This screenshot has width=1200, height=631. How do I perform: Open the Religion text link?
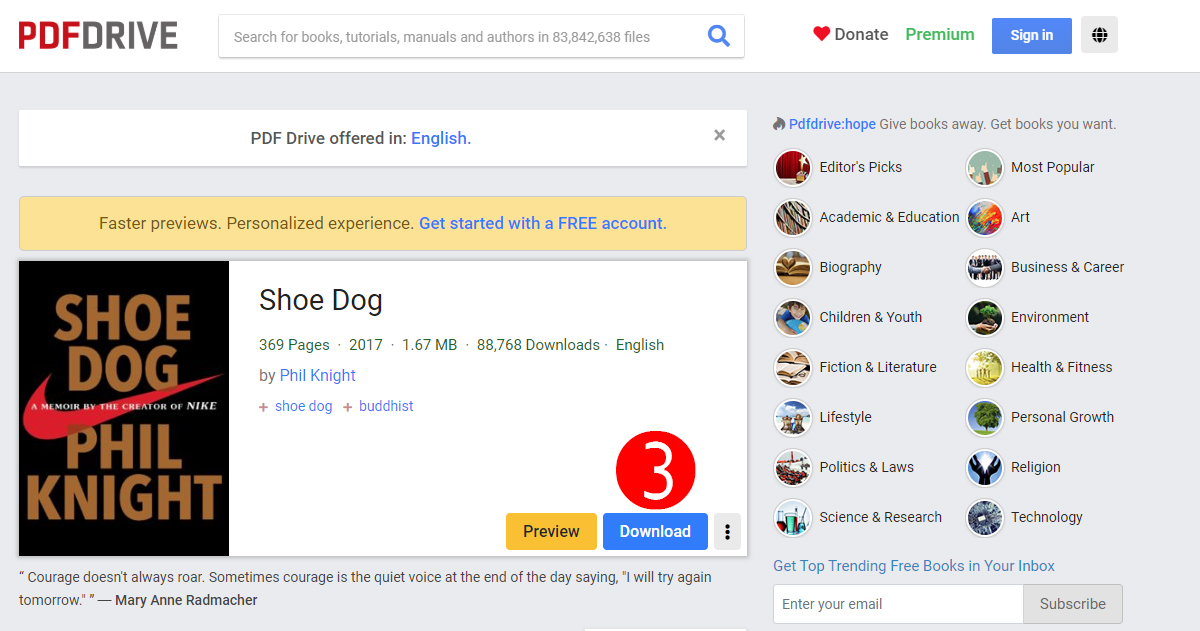click(x=1036, y=467)
